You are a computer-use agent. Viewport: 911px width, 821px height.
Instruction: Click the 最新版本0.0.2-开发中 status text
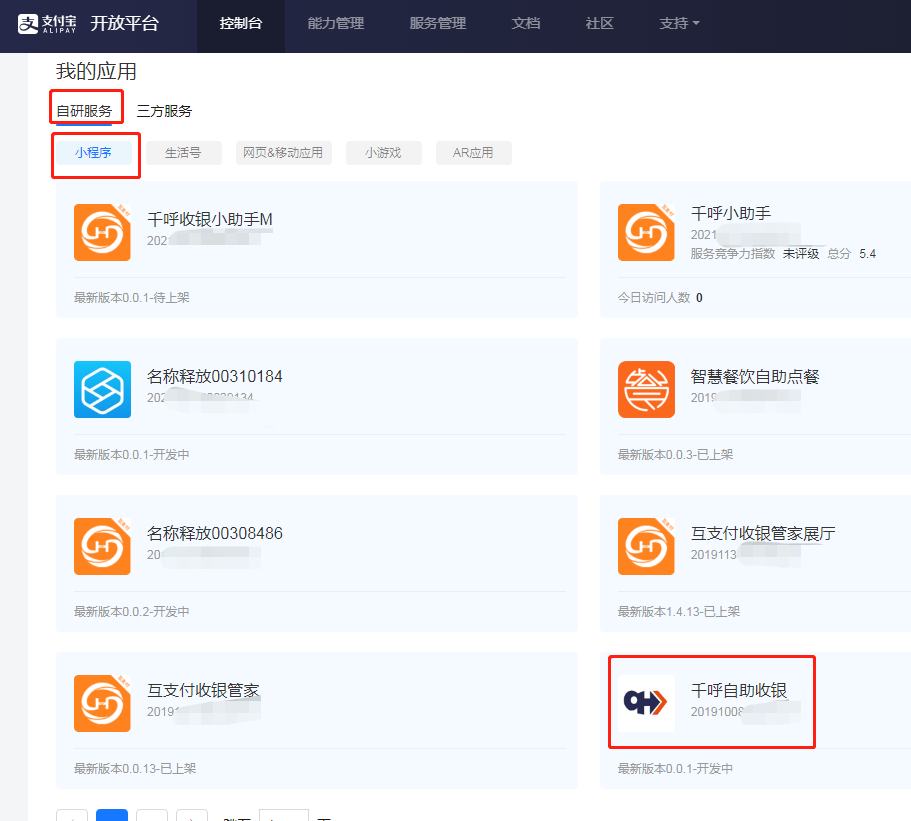[131, 611]
